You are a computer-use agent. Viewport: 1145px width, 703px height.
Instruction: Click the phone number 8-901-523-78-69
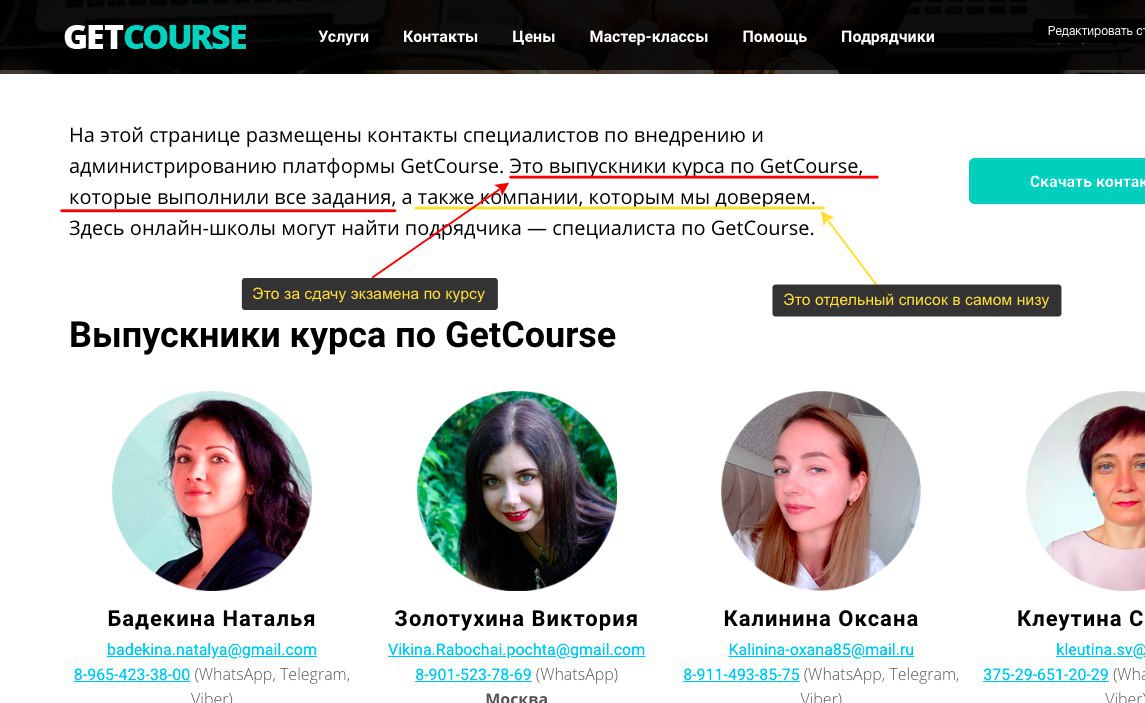tap(473, 675)
